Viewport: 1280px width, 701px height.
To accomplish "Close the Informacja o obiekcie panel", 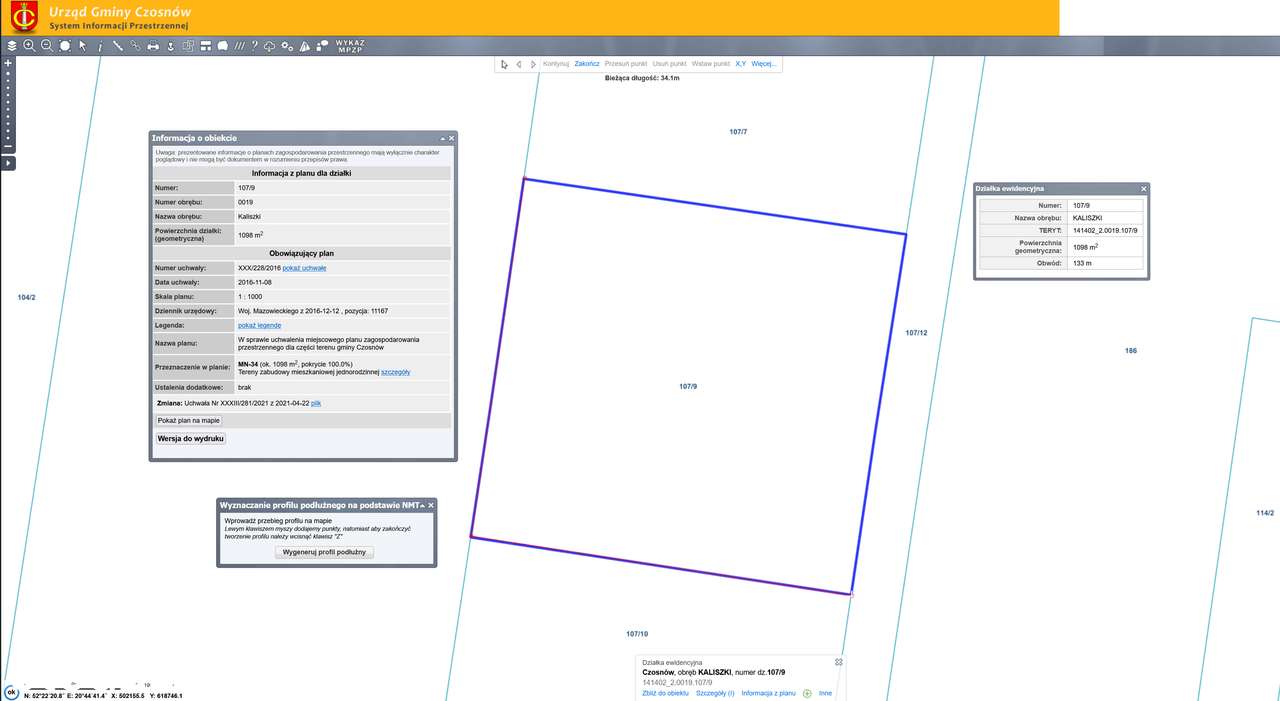I will (451, 138).
